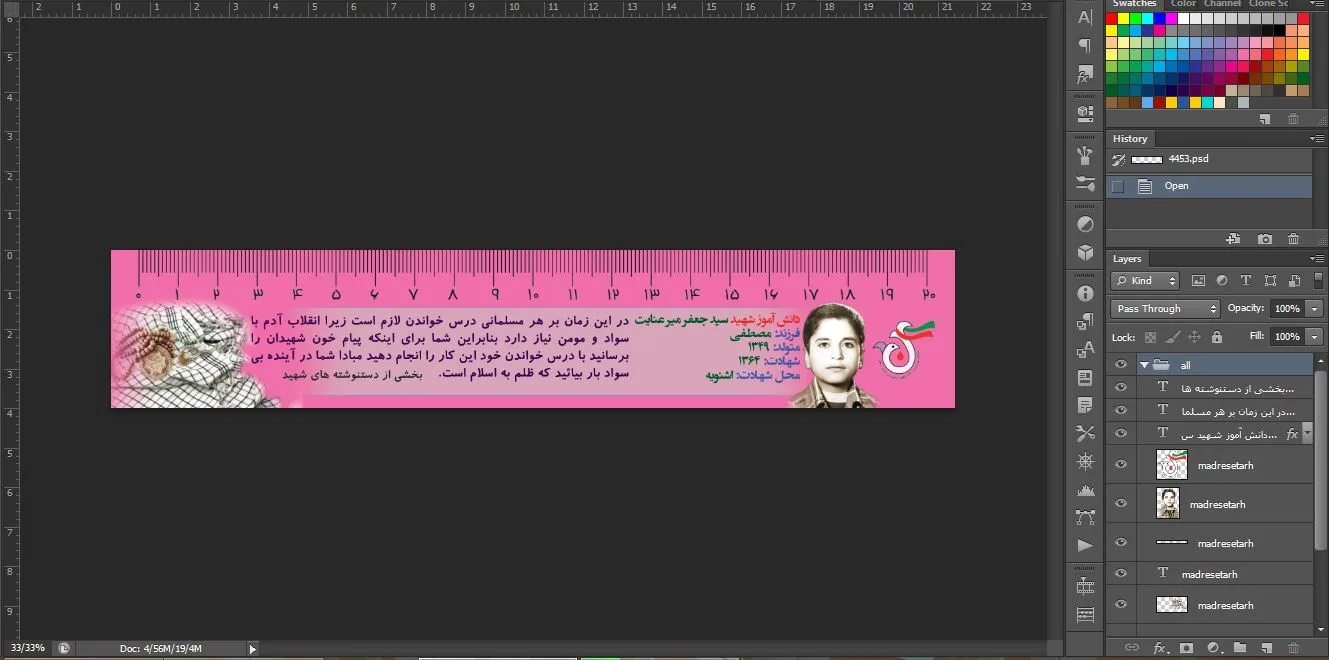Pick the pure yellow swatch in top row
The width and height of the screenshot is (1329, 660).
pos(1123,18)
